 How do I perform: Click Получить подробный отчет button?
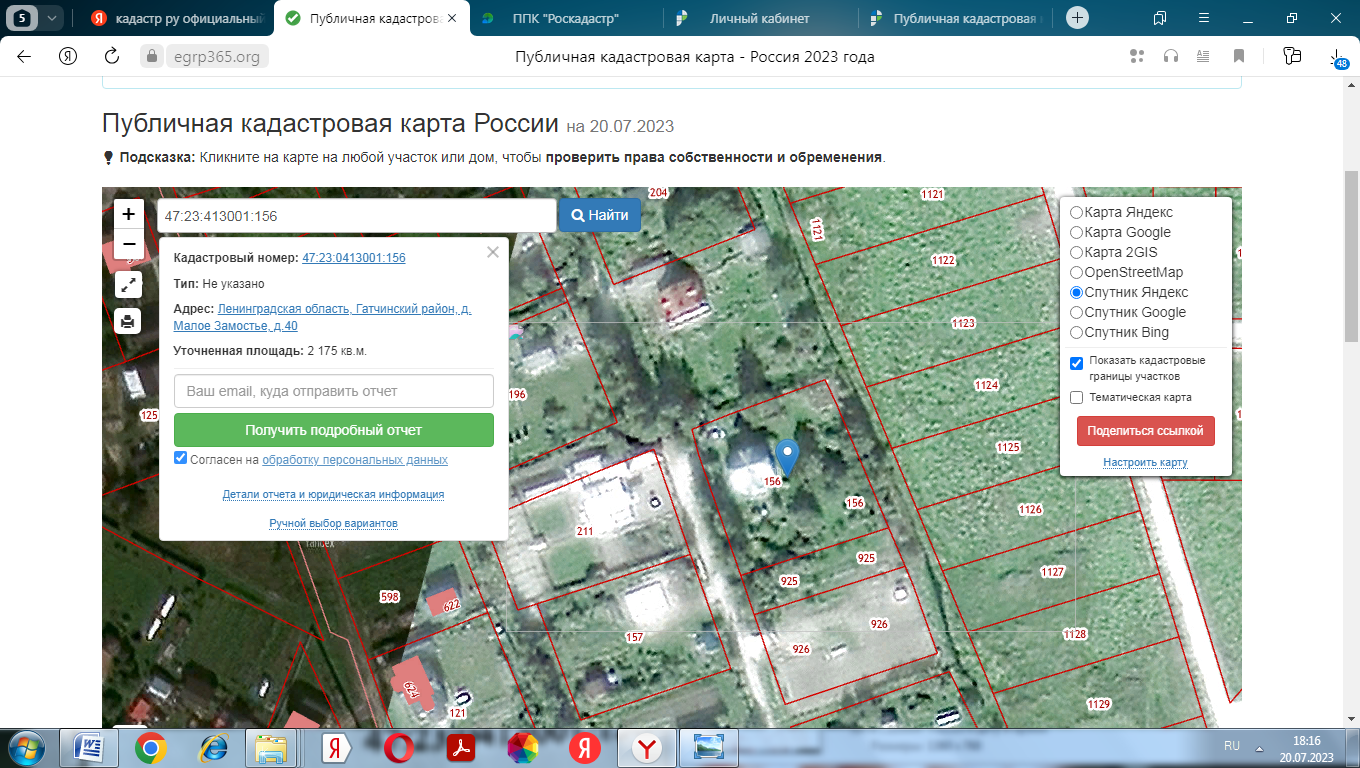coord(334,430)
